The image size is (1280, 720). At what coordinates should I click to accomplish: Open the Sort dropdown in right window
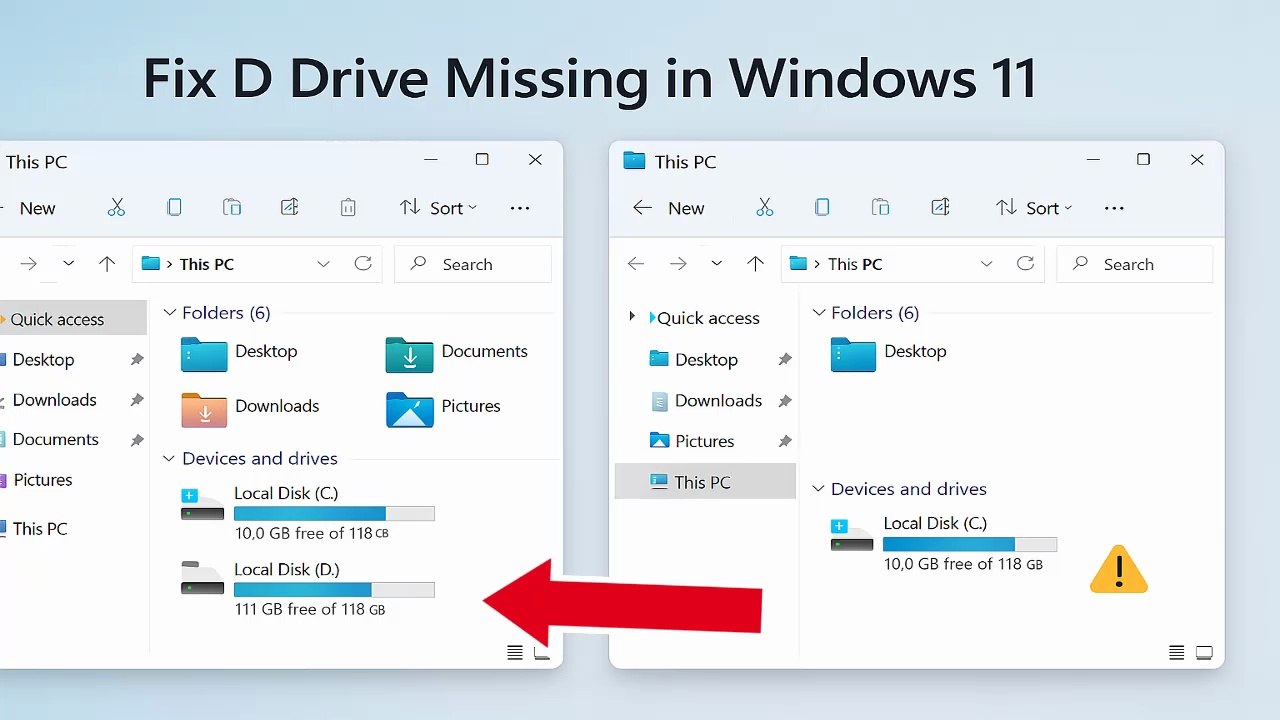(1034, 208)
